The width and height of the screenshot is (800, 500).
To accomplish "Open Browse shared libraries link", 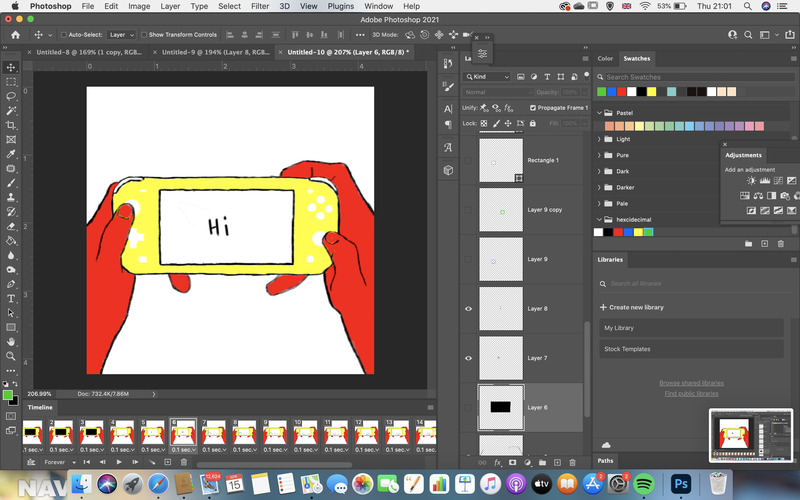I will [691, 383].
